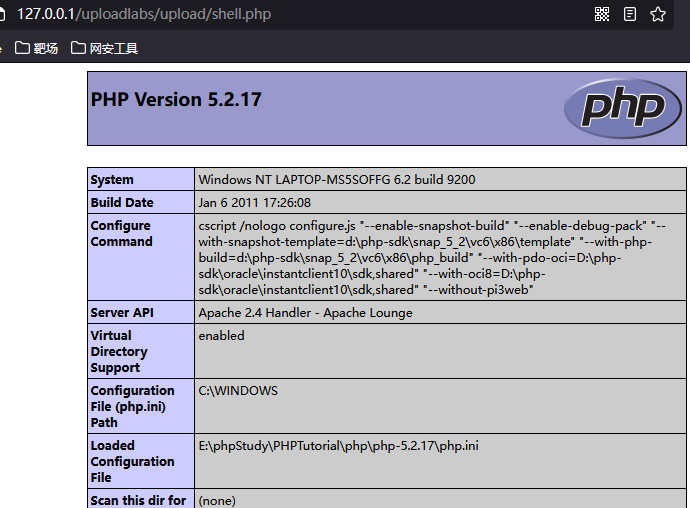Open the 靶场 bookmarks folder
Viewport: 690px width, 508px height.
coord(37,48)
